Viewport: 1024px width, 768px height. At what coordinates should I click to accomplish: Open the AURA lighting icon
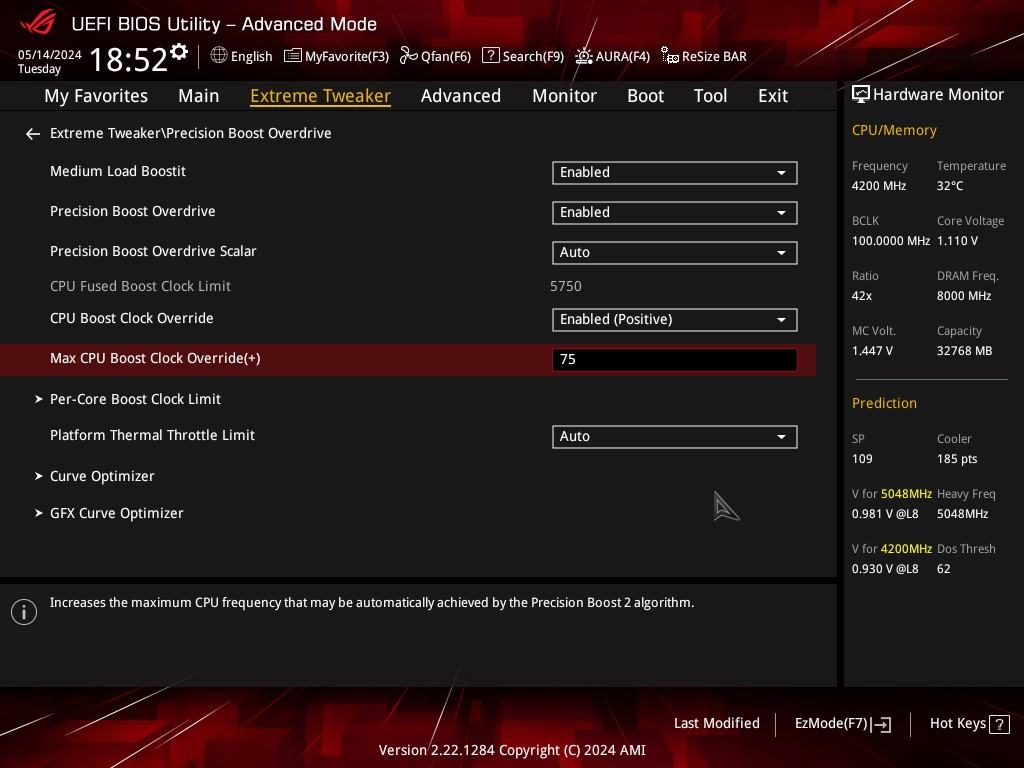[584, 56]
